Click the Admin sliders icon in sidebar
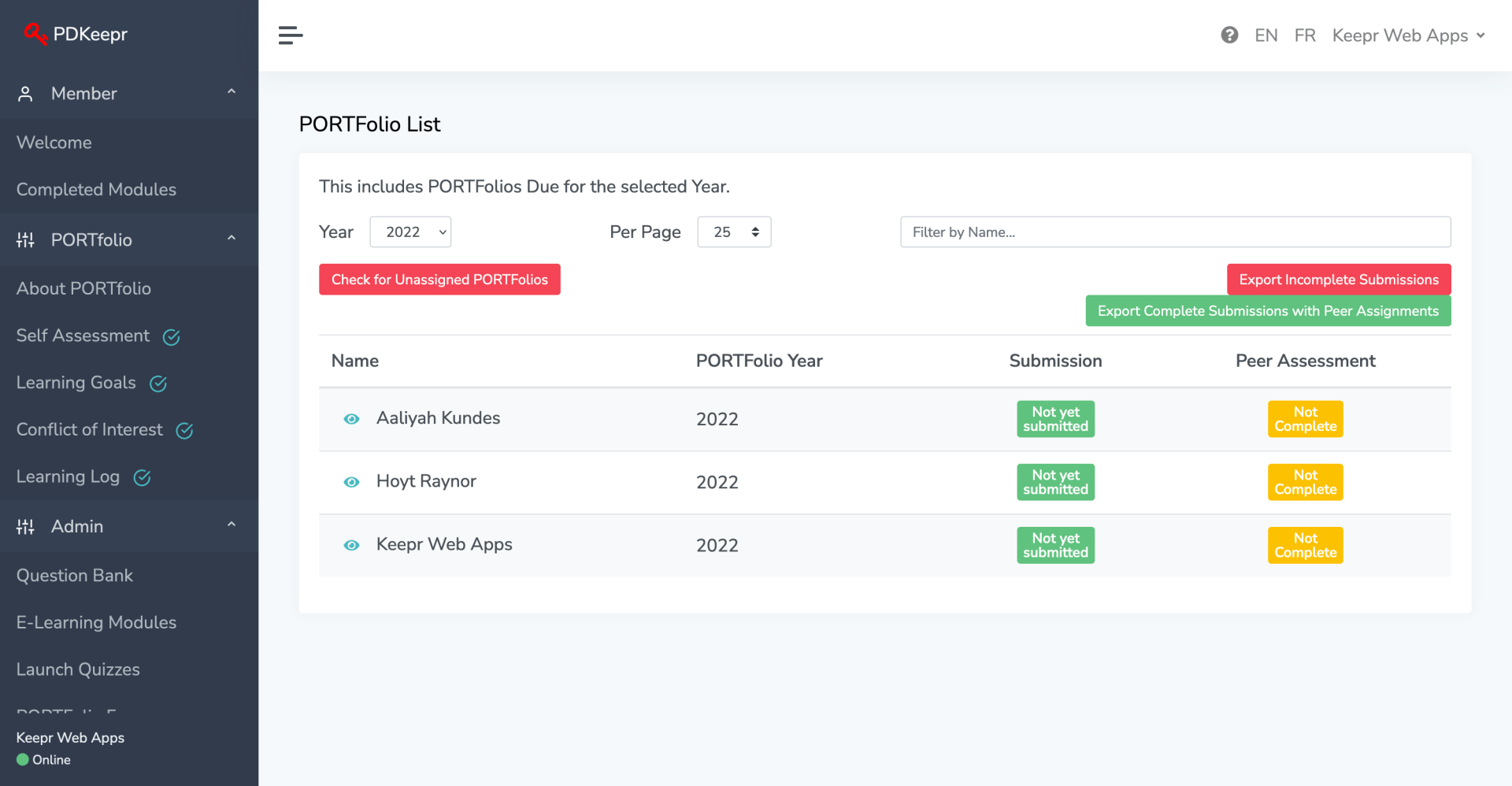1512x786 pixels. point(26,527)
